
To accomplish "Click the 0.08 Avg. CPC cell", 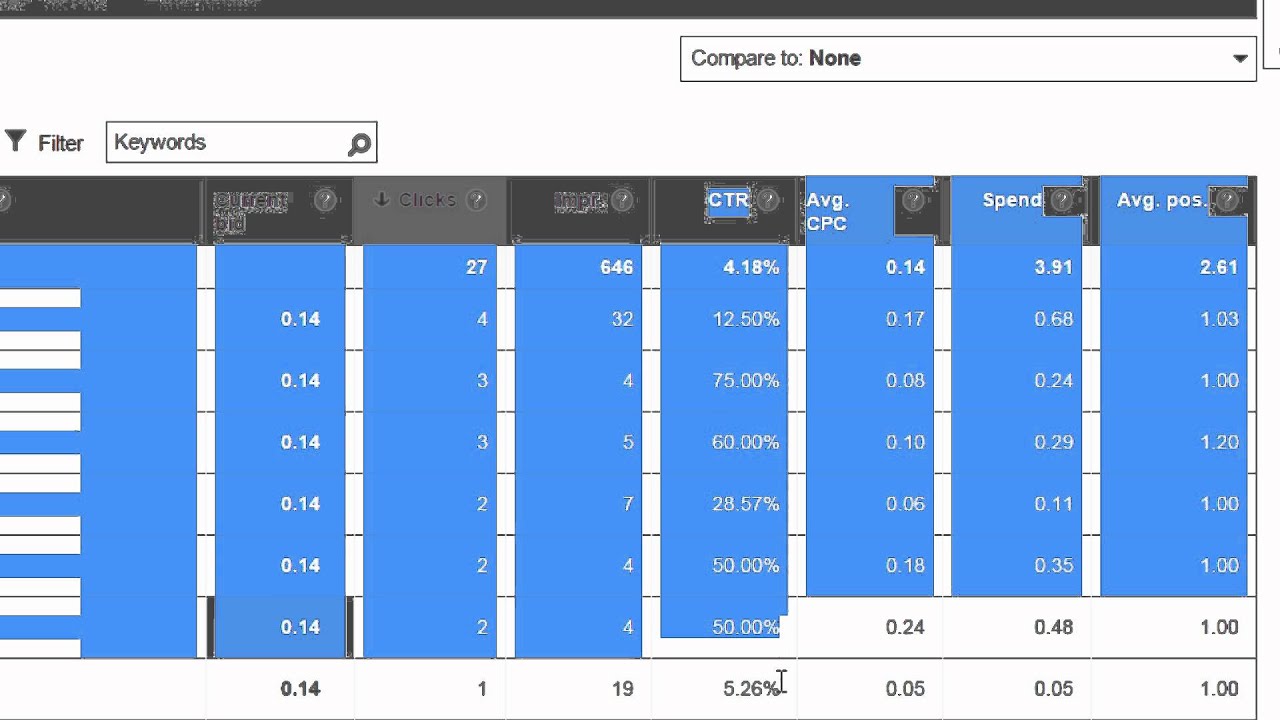I will click(905, 381).
